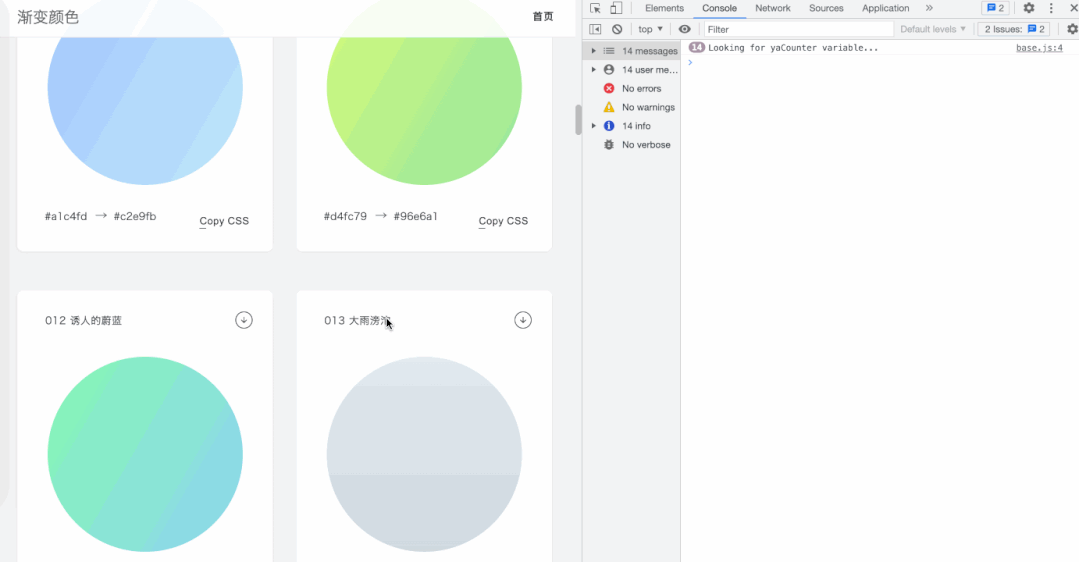This screenshot has height=562, width=1079.
Task: Switch to the Network tab
Action: [773, 8]
